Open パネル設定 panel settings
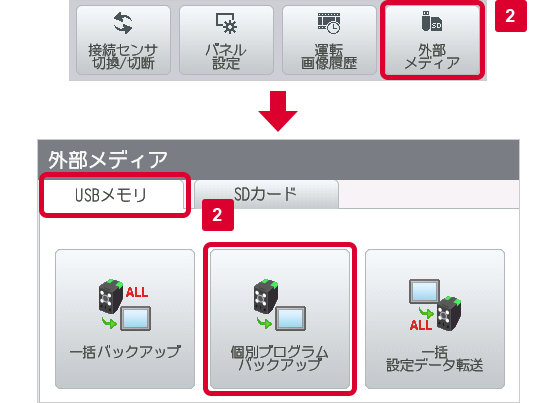The height and width of the screenshot is (403, 556). tap(226, 40)
